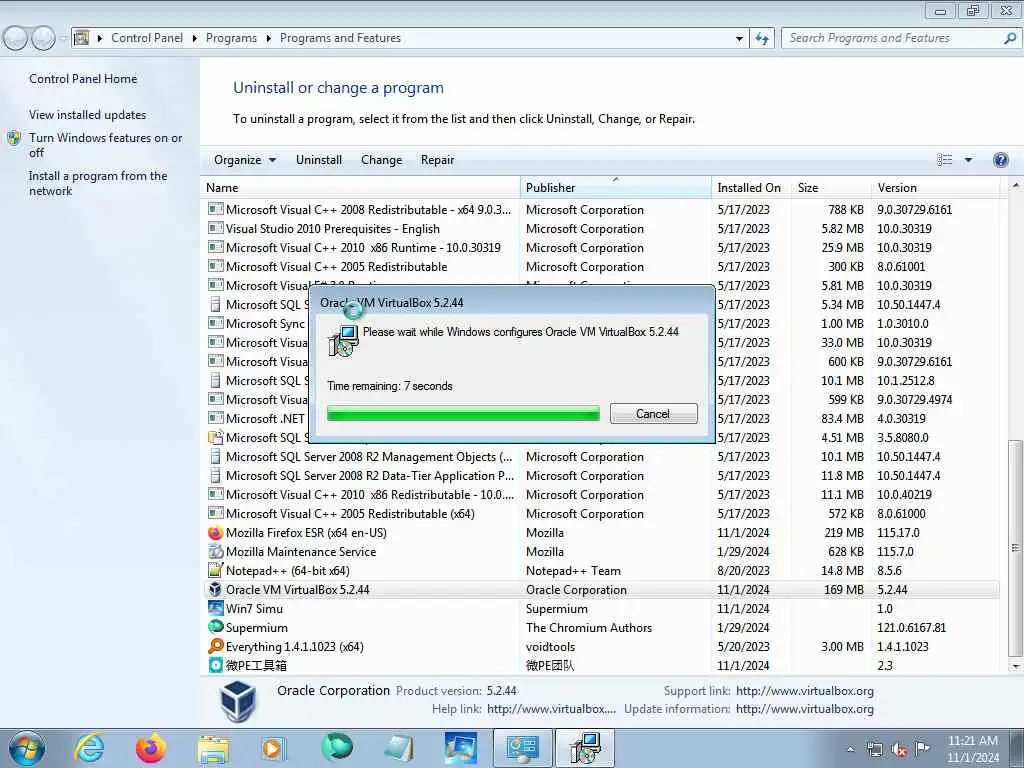Sort the list by Size column
Screen dimensions: 1024x768
(x=831, y=187)
